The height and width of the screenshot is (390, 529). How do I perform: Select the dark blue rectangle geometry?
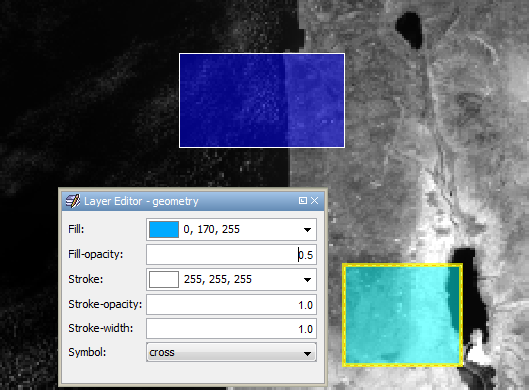pos(262,100)
